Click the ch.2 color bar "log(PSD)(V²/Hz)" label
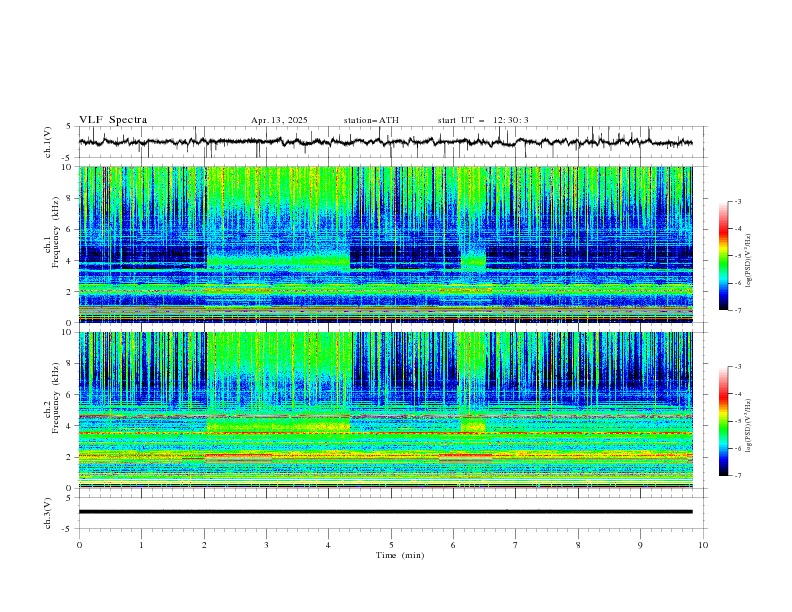The height and width of the screenshot is (612, 792). pyautogui.click(x=749, y=426)
